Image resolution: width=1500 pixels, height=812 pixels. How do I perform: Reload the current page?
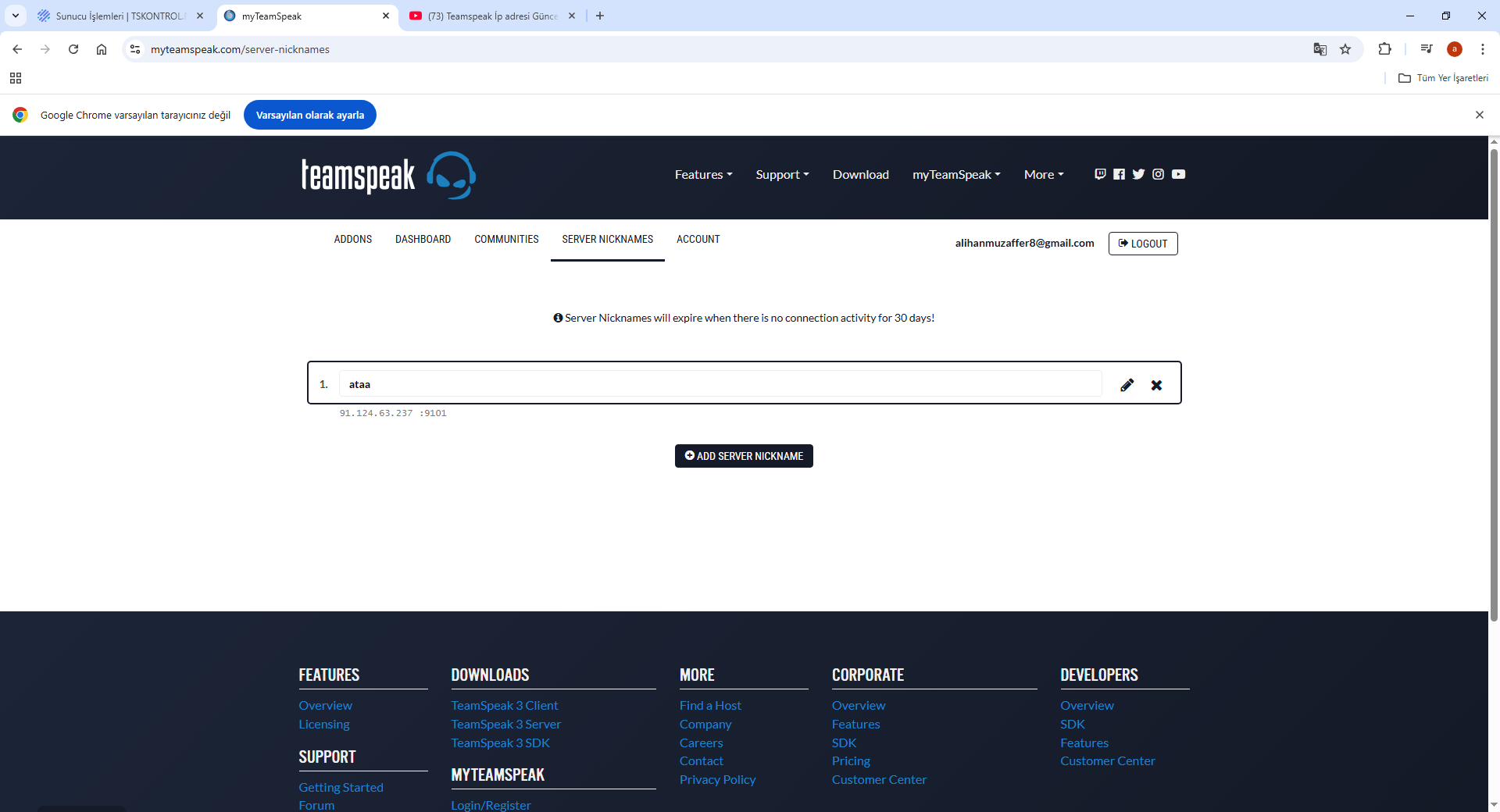pos(73,49)
